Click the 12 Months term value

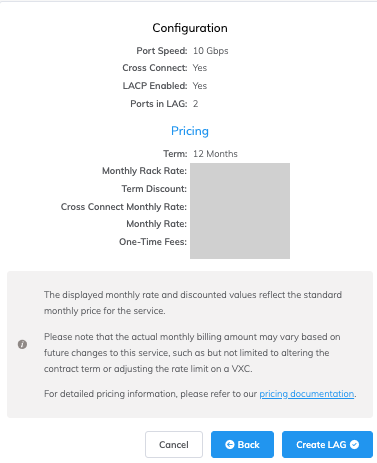coord(215,154)
